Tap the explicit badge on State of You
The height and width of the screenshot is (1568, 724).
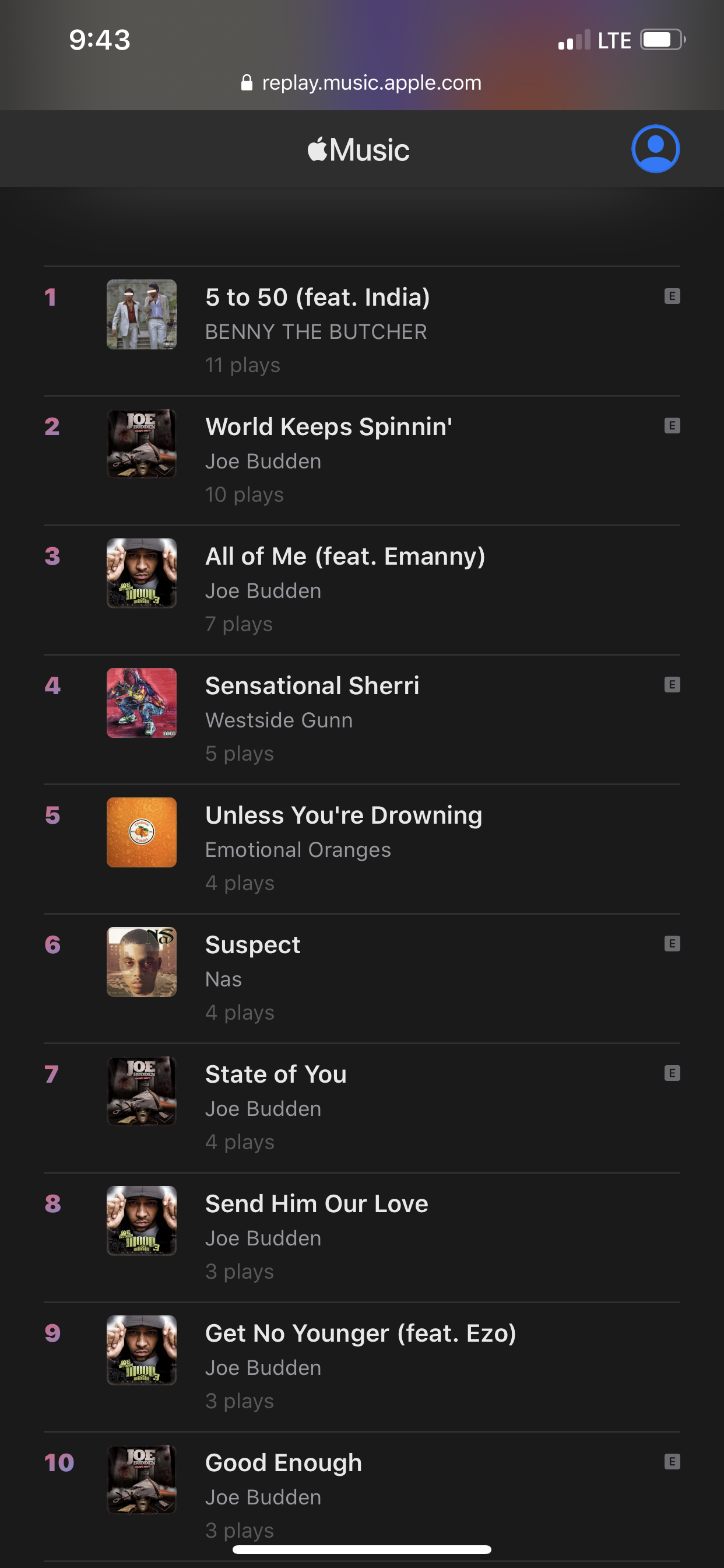tap(672, 1073)
